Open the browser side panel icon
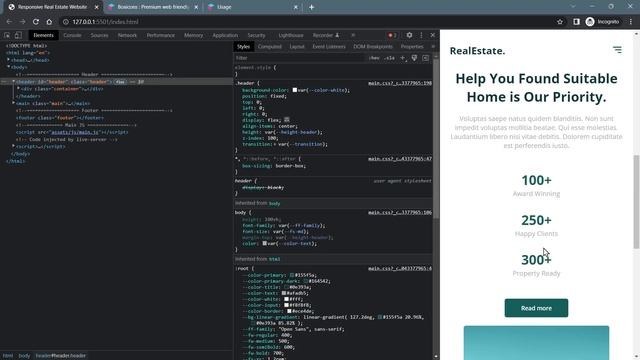Viewport: 640px width, 360px height. click(576, 22)
